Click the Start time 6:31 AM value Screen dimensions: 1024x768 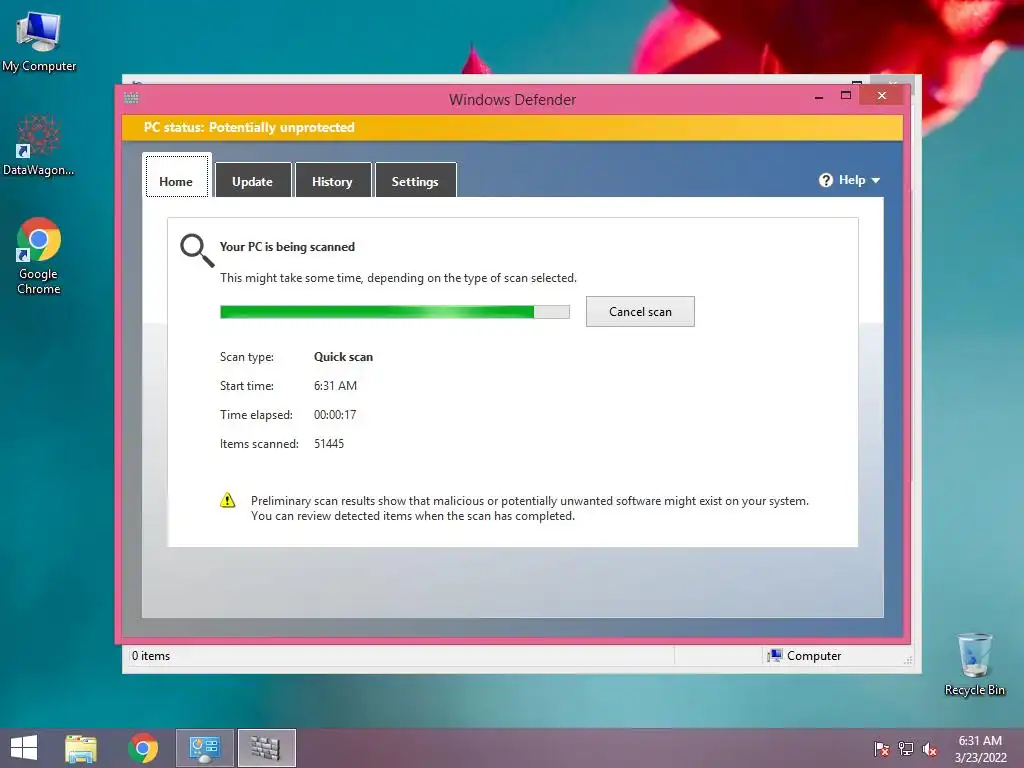pyautogui.click(x=335, y=386)
